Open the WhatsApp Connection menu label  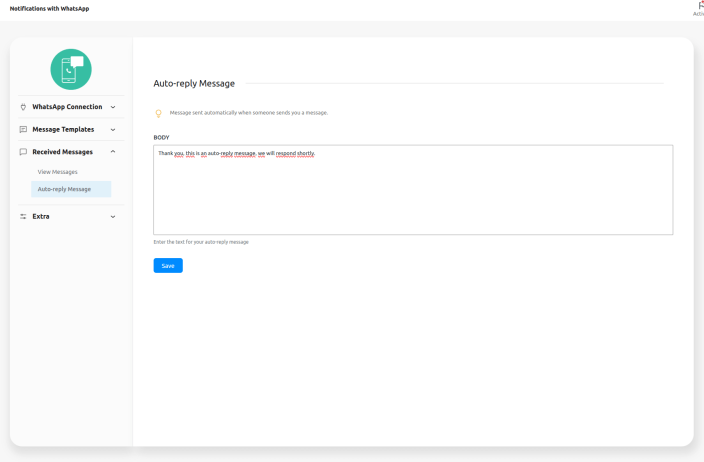[x=67, y=107]
